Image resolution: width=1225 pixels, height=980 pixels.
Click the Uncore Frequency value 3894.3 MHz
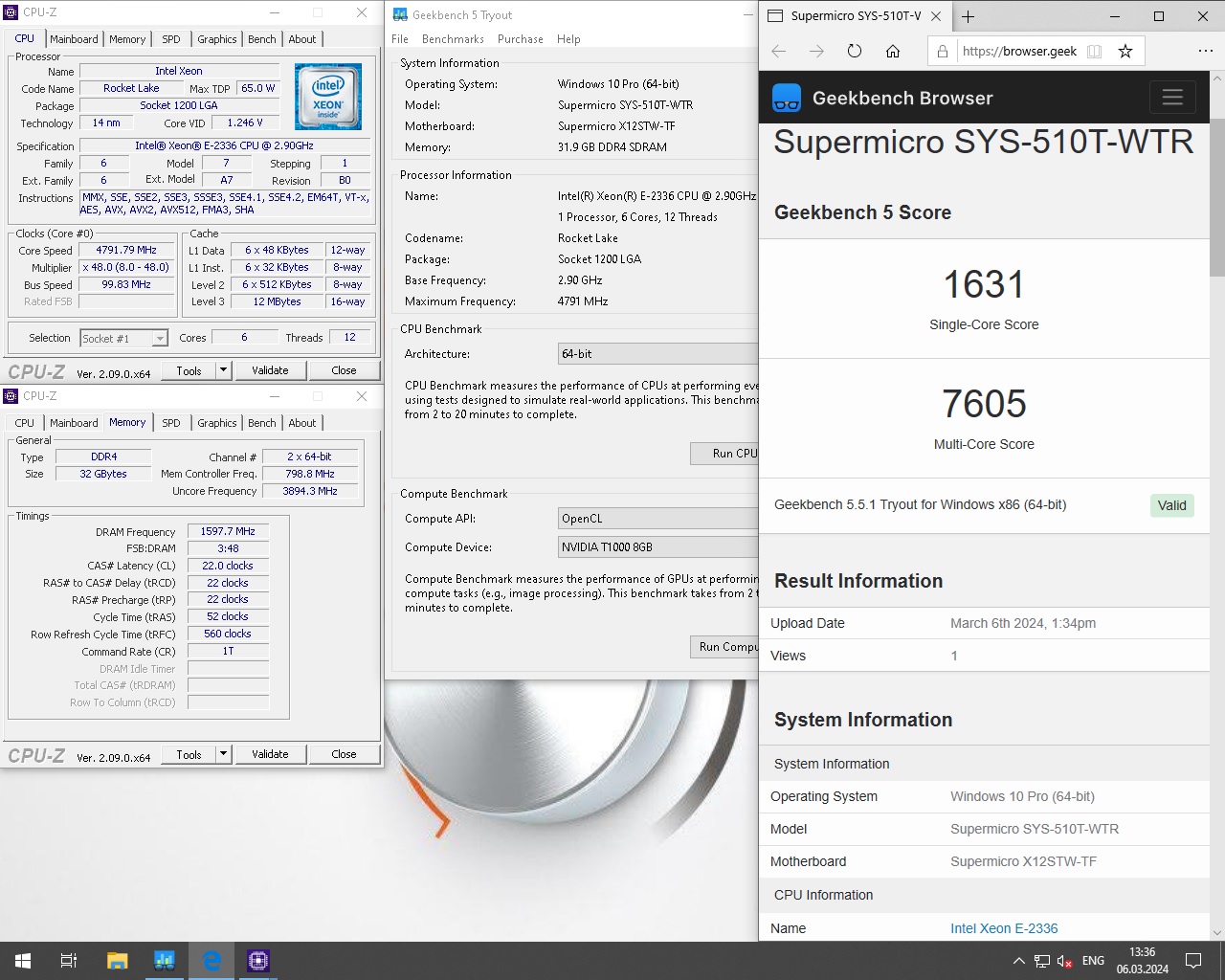click(x=310, y=491)
